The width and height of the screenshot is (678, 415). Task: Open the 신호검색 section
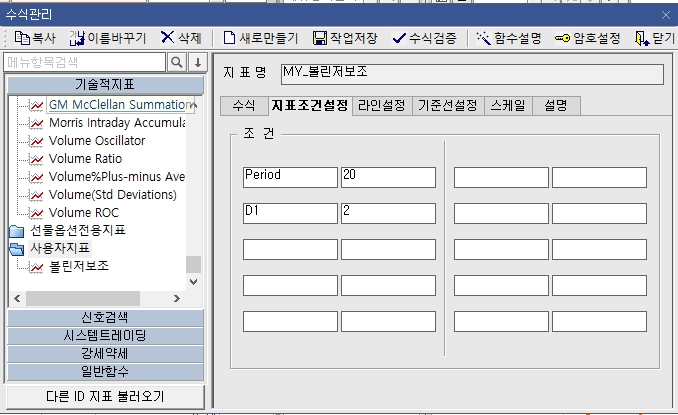tap(105, 318)
